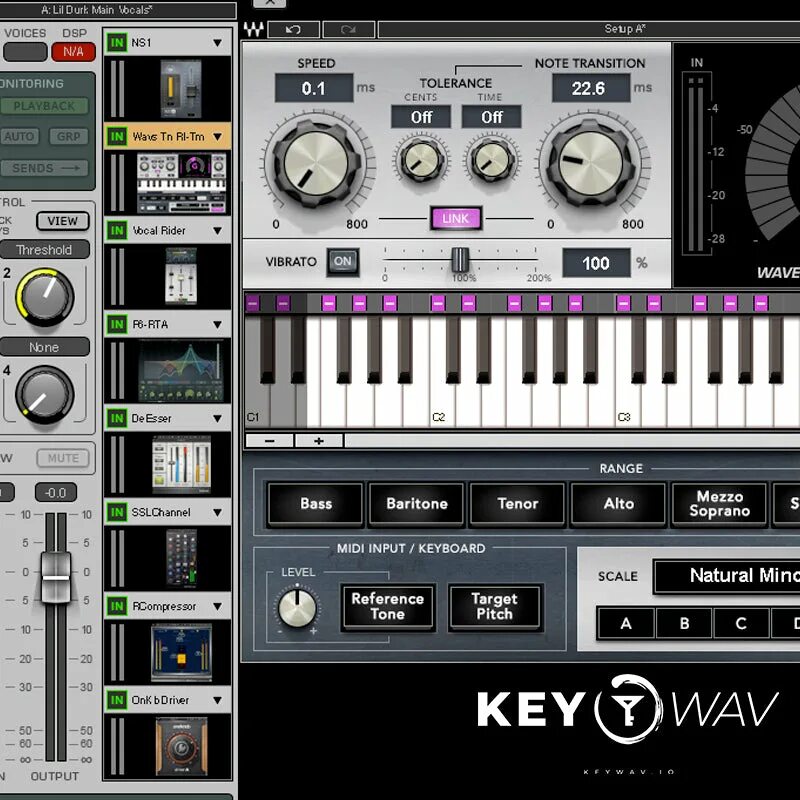The width and height of the screenshot is (800, 800).
Task: Select root note B
Action: point(684,623)
